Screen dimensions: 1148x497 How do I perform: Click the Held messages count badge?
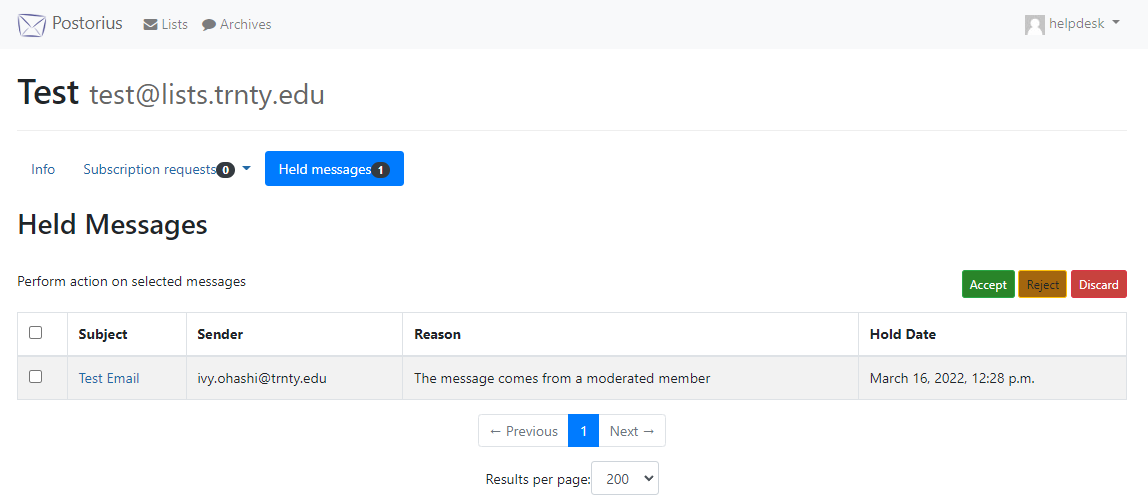[381, 170]
